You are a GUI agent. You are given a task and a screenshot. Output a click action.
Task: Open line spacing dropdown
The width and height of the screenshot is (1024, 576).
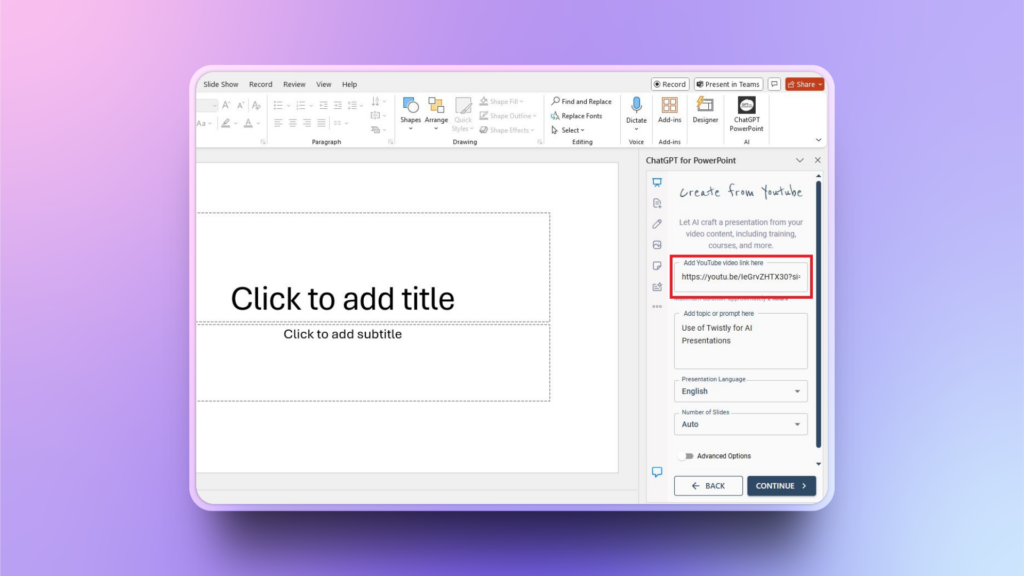(355, 105)
